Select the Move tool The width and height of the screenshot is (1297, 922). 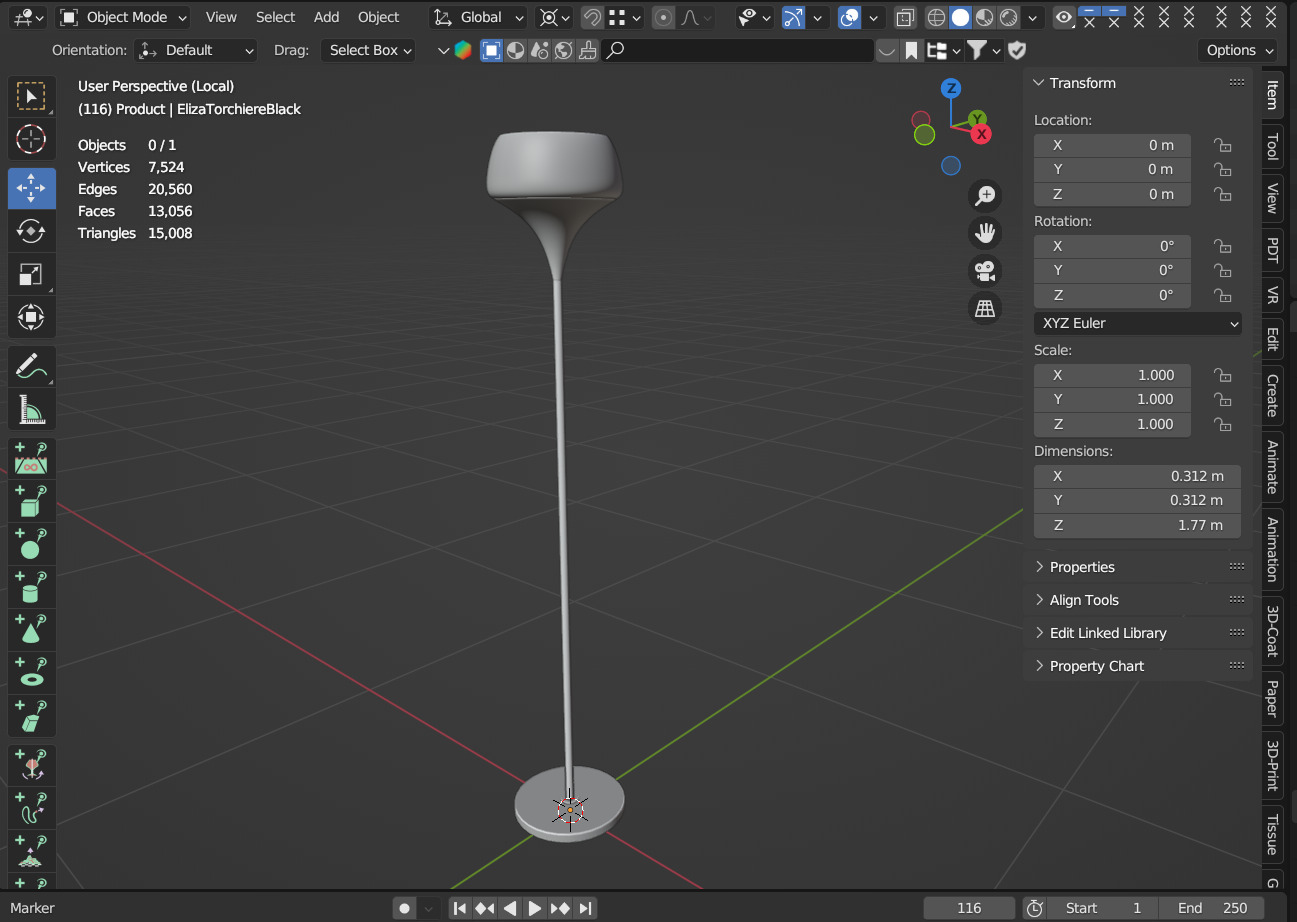click(x=31, y=188)
